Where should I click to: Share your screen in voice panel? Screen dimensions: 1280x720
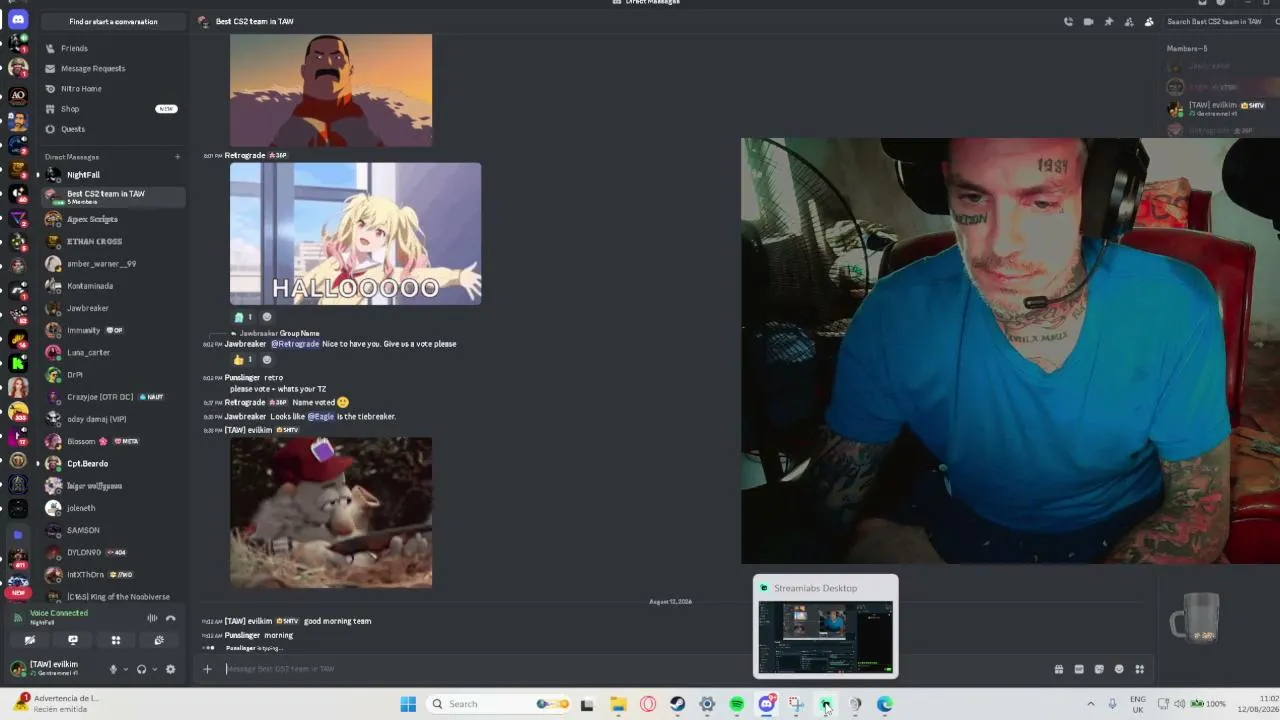(73, 640)
